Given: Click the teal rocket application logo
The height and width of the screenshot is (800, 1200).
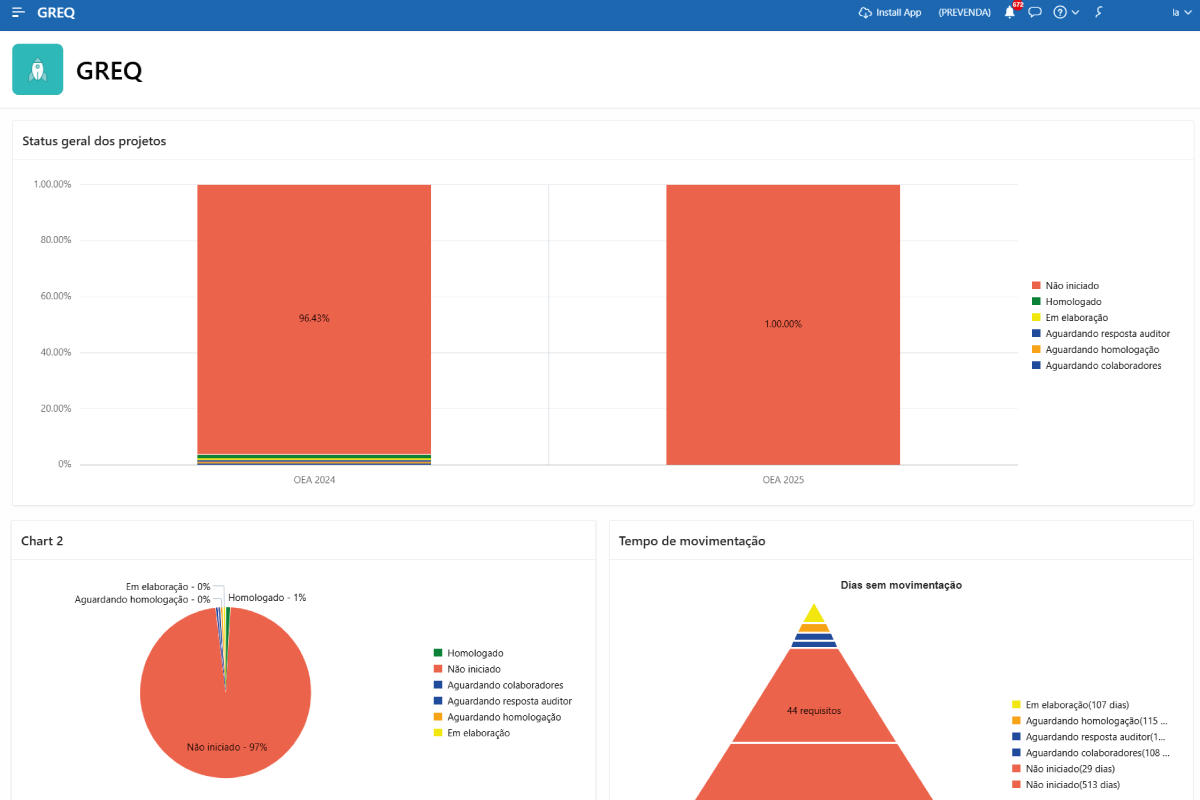Looking at the screenshot, I should pyautogui.click(x=38, y=70).
